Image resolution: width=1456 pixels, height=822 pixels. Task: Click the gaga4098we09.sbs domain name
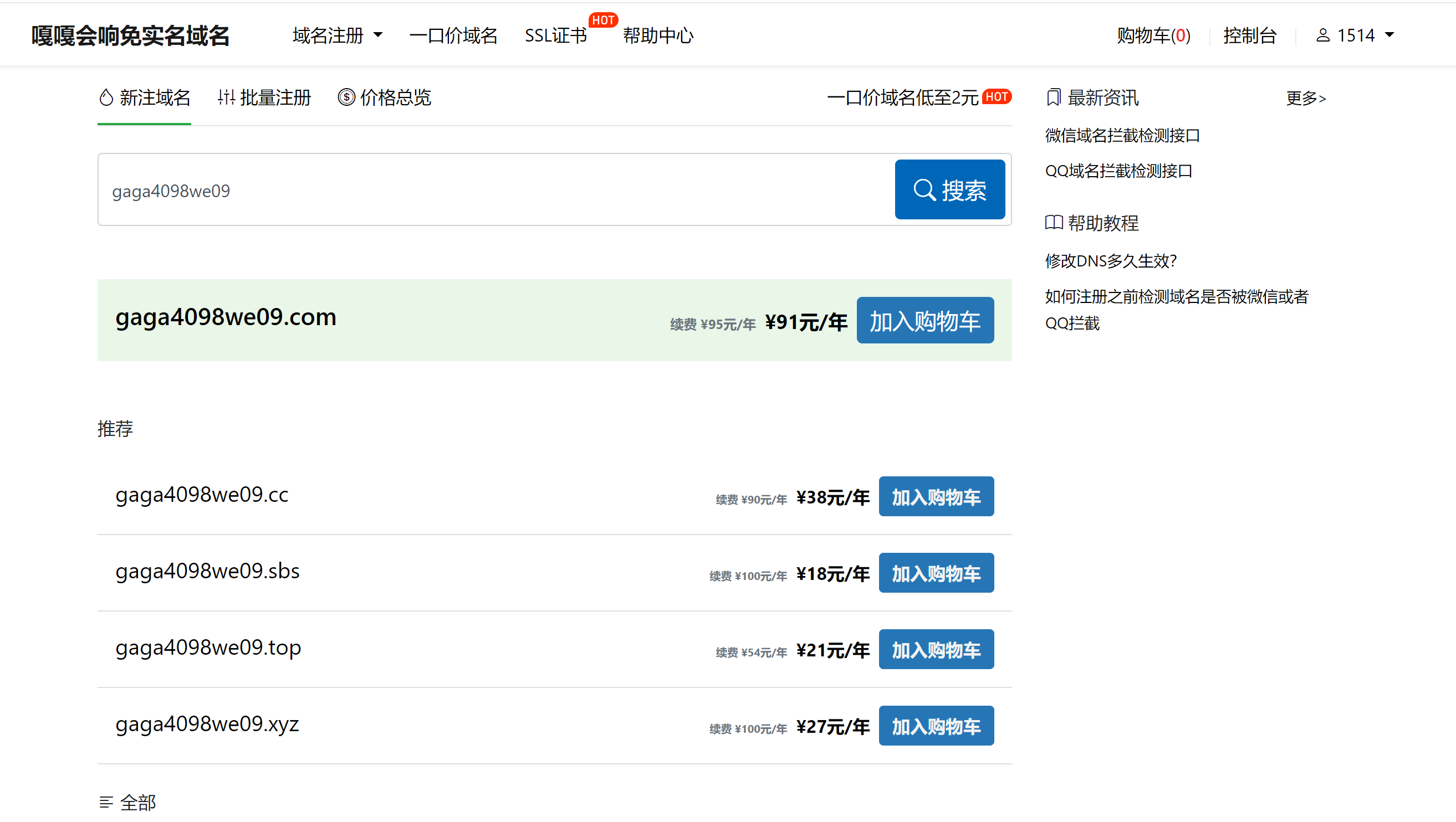pyautogui.click(x=207, y=571)
